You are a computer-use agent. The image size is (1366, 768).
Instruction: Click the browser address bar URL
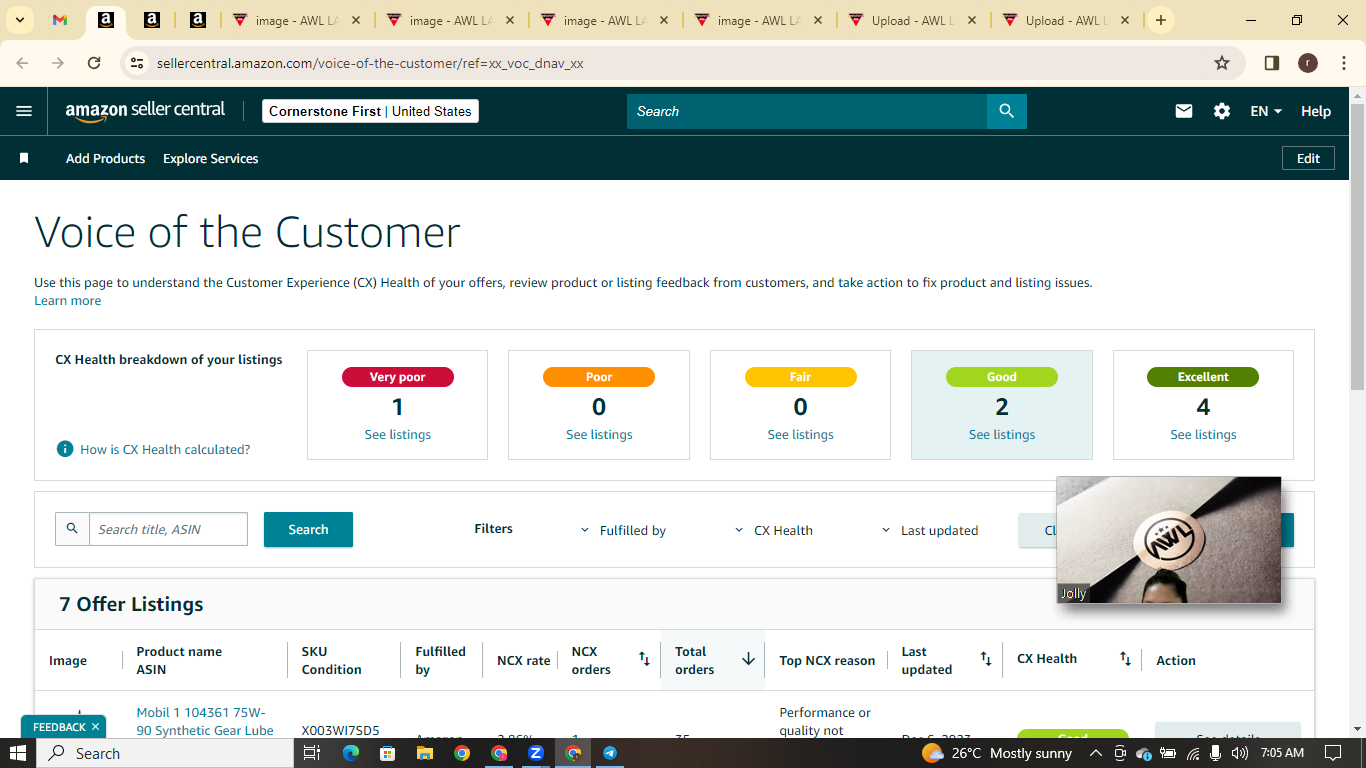click(370, 63)
